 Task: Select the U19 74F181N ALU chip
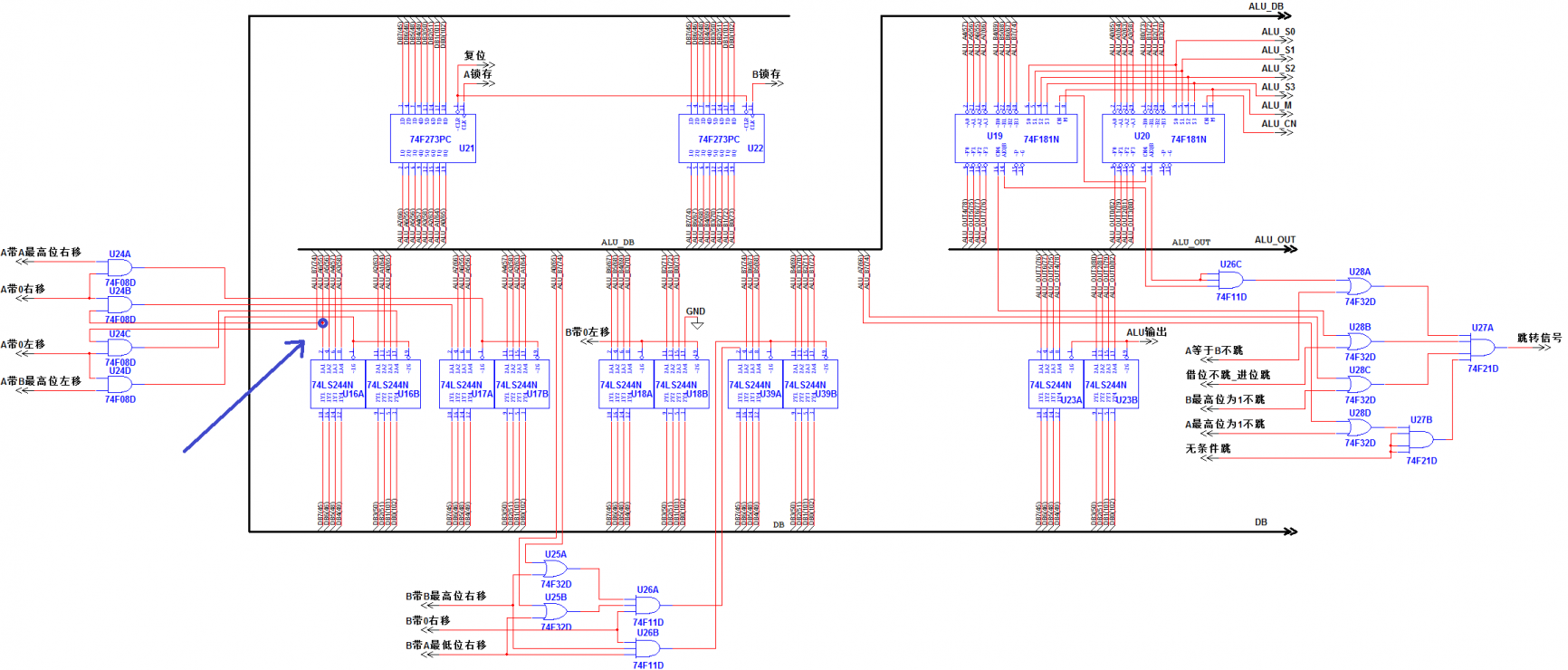(1016, 139)
